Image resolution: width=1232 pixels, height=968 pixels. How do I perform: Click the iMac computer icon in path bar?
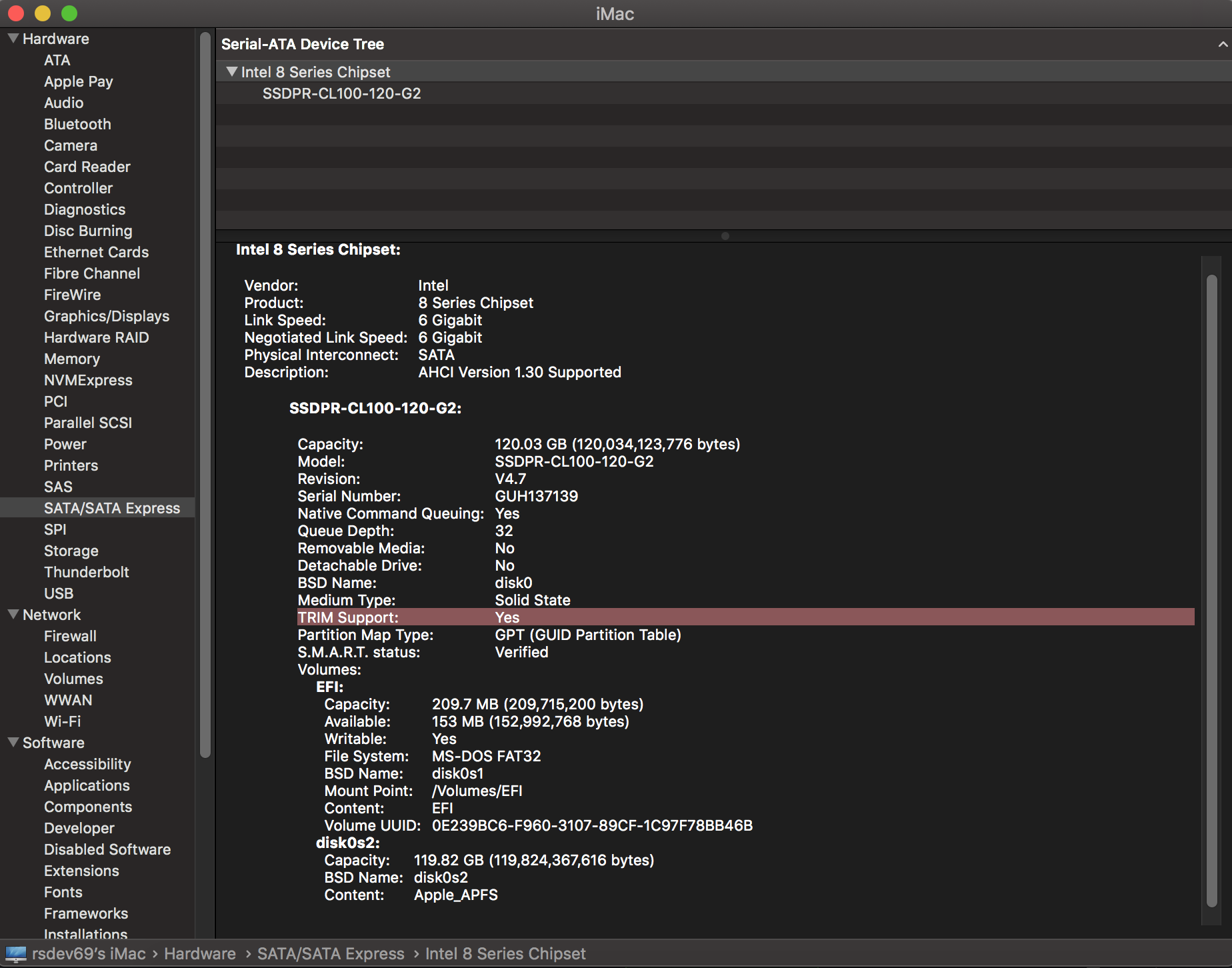point(15,954)
